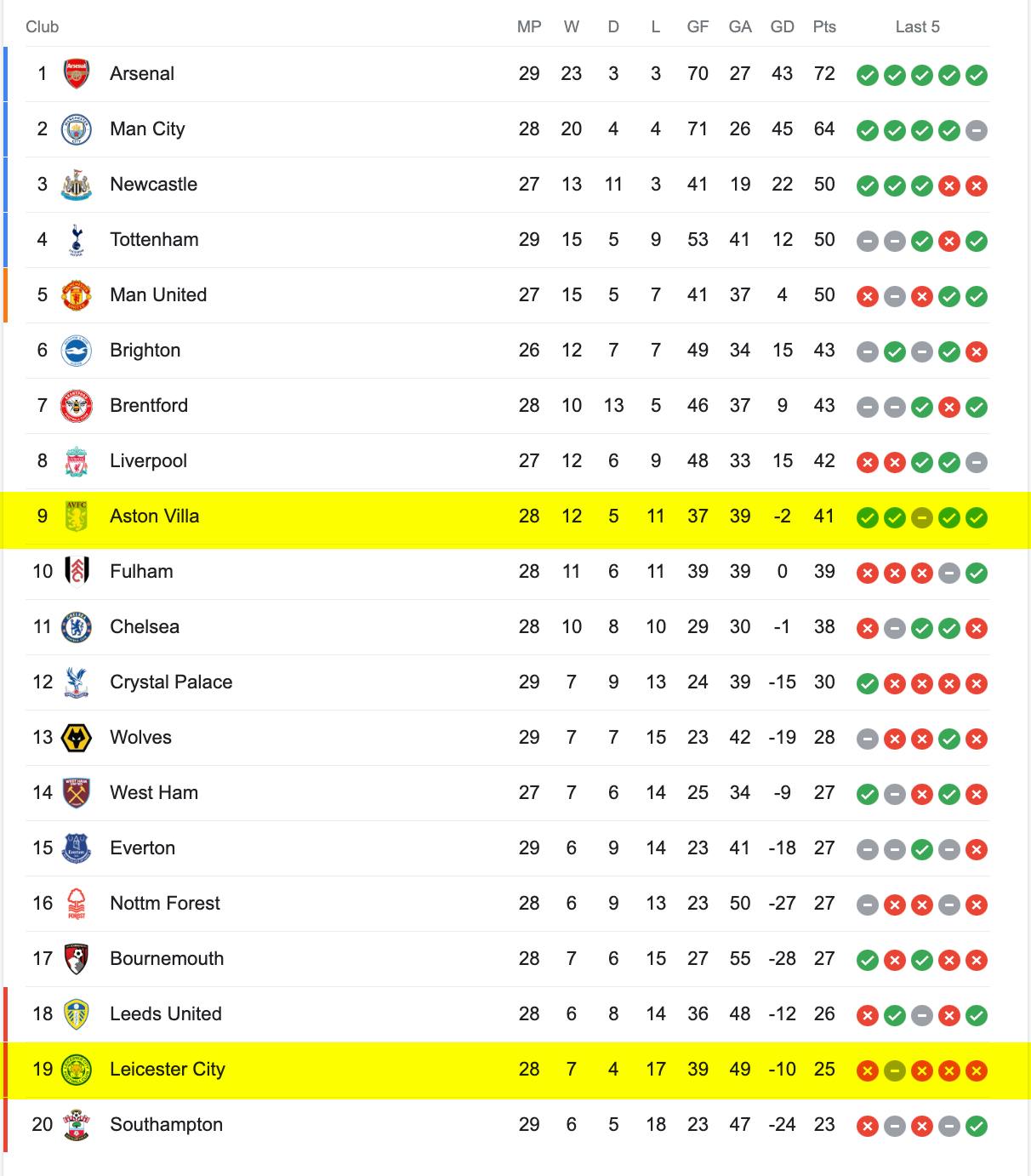Click the Newcastle club crest
1031x1176 pixels.
point(77,185)
